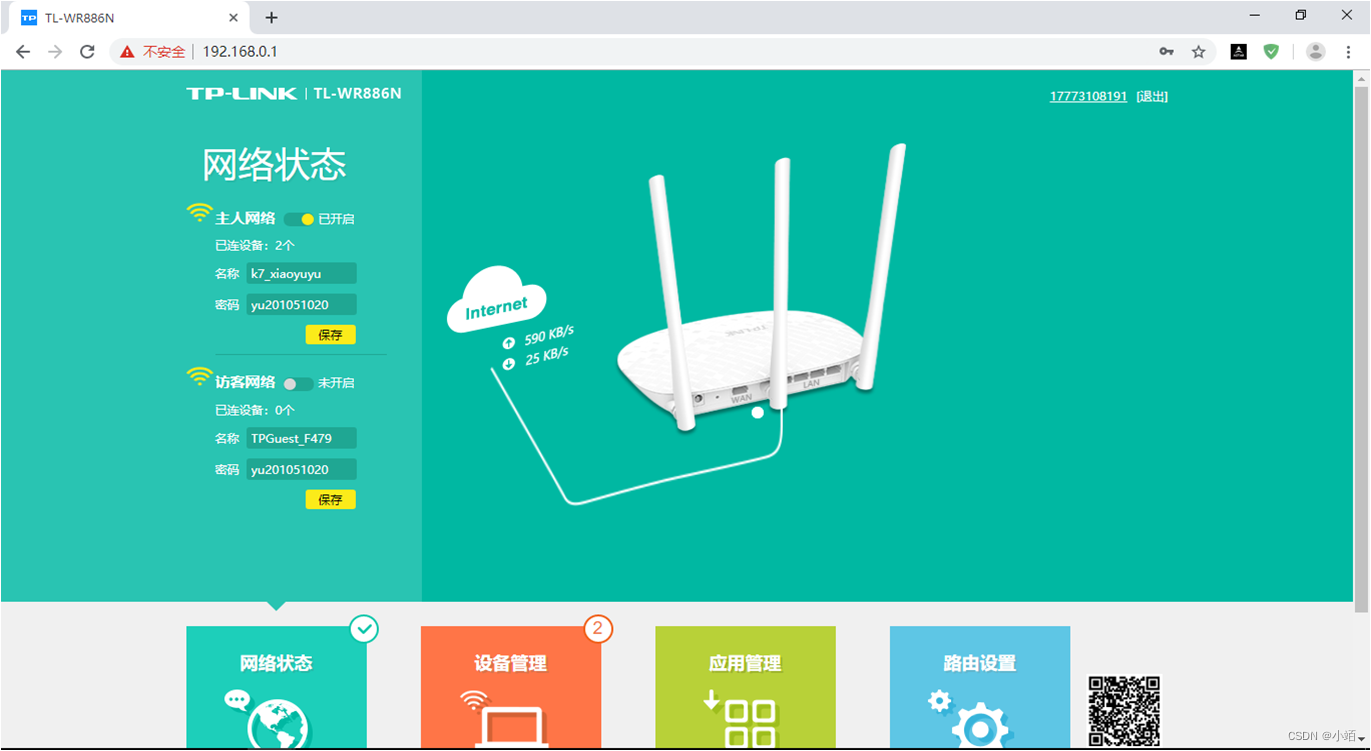Image resolution: width=1371 pixels, height=751 pixels.
Task: Click the 已连设备：2个 text
Action: [255, 245]
